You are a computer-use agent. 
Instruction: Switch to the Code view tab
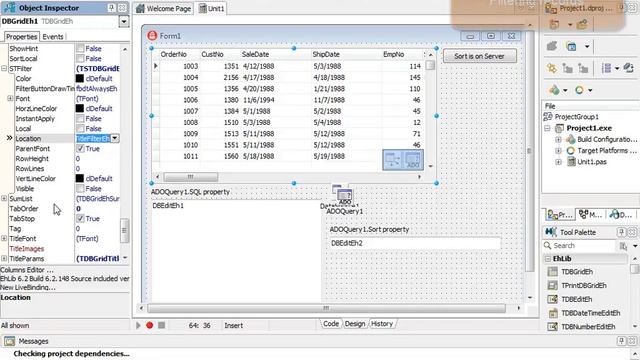pyautogui.click(x=331, y=324)
